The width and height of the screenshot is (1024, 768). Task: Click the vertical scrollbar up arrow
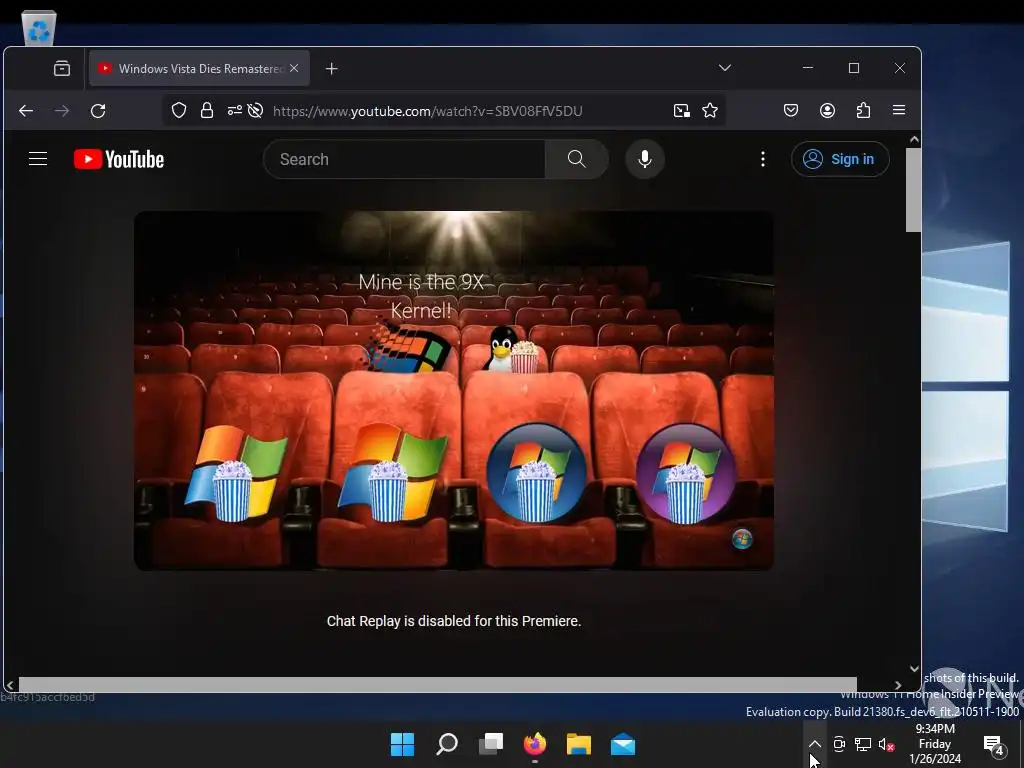[x=914, y=139]
